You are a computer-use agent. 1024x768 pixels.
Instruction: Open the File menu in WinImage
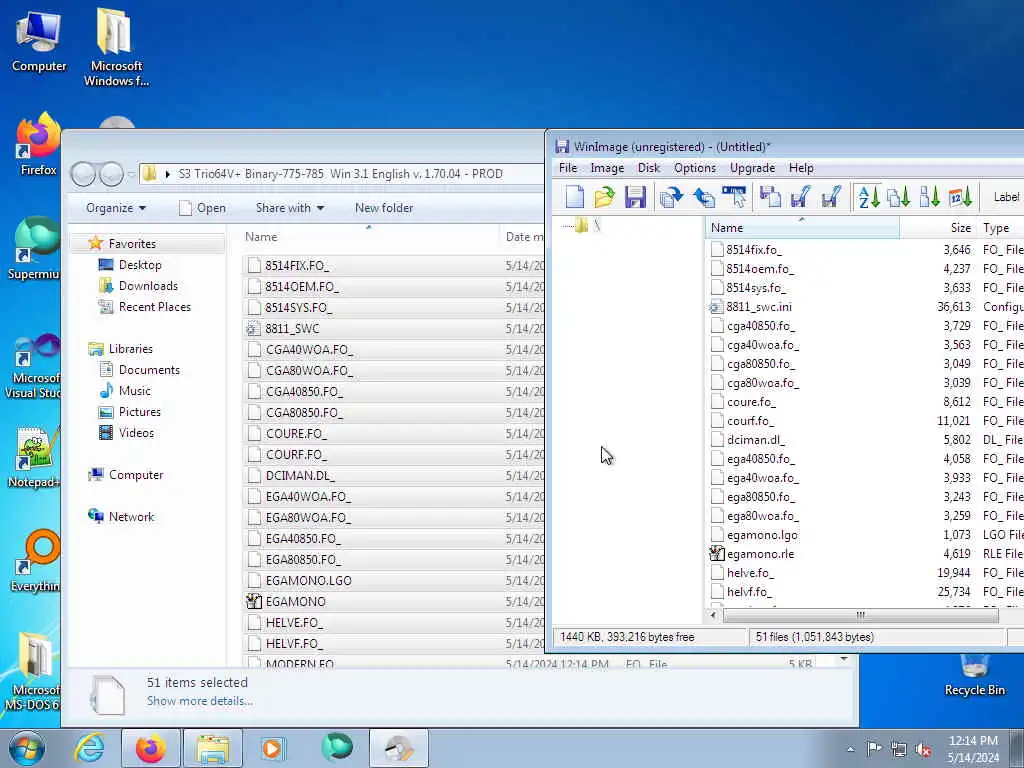tap(568, 168)
